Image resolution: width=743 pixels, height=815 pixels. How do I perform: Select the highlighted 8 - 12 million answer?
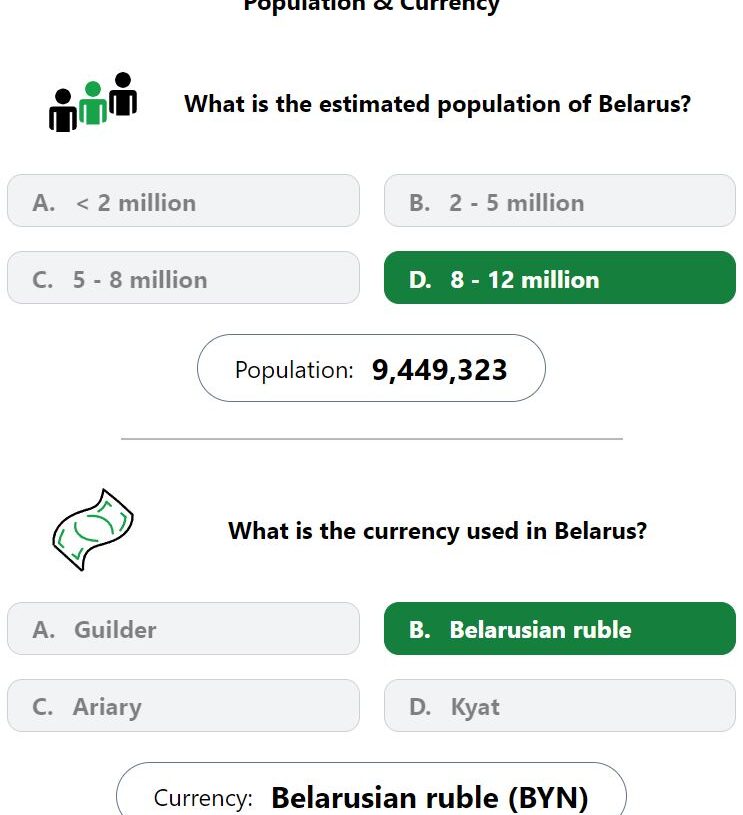[559, 278]
